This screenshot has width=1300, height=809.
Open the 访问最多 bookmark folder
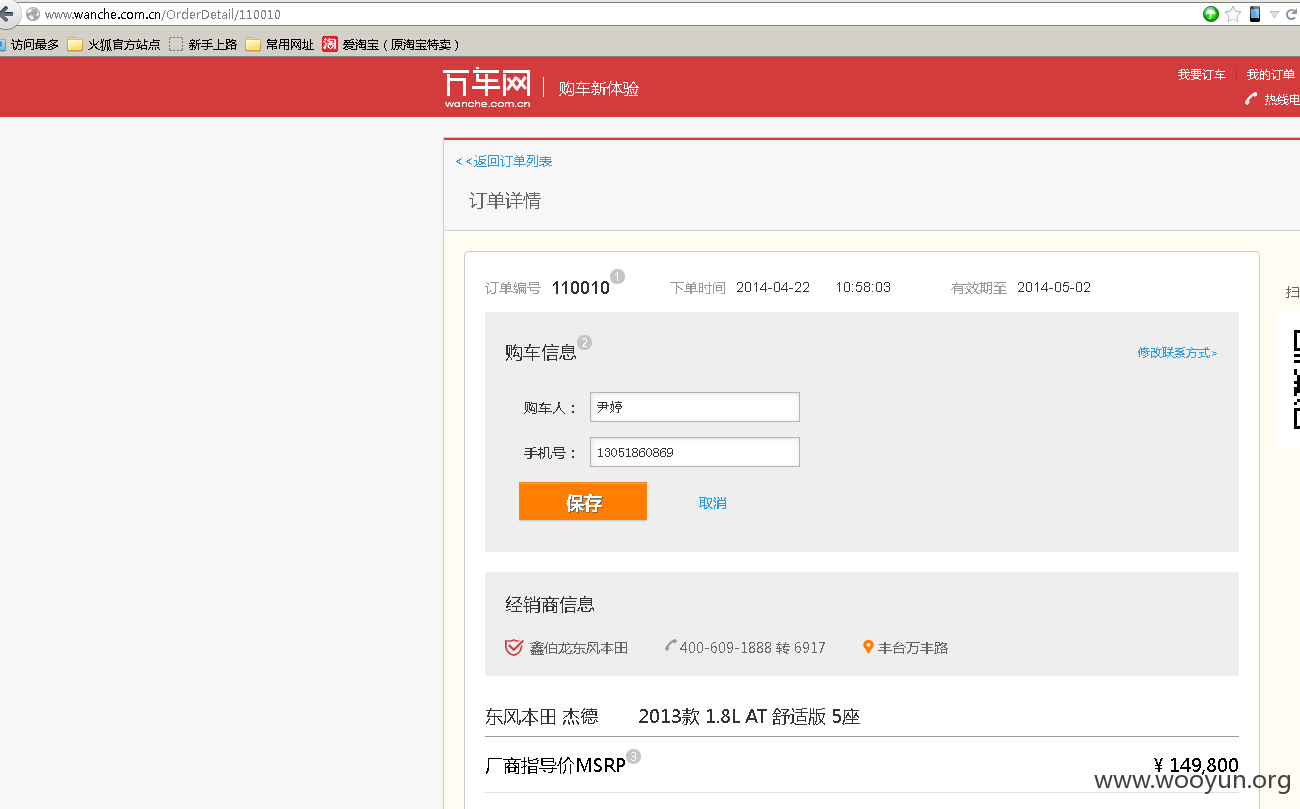point(29,45)
